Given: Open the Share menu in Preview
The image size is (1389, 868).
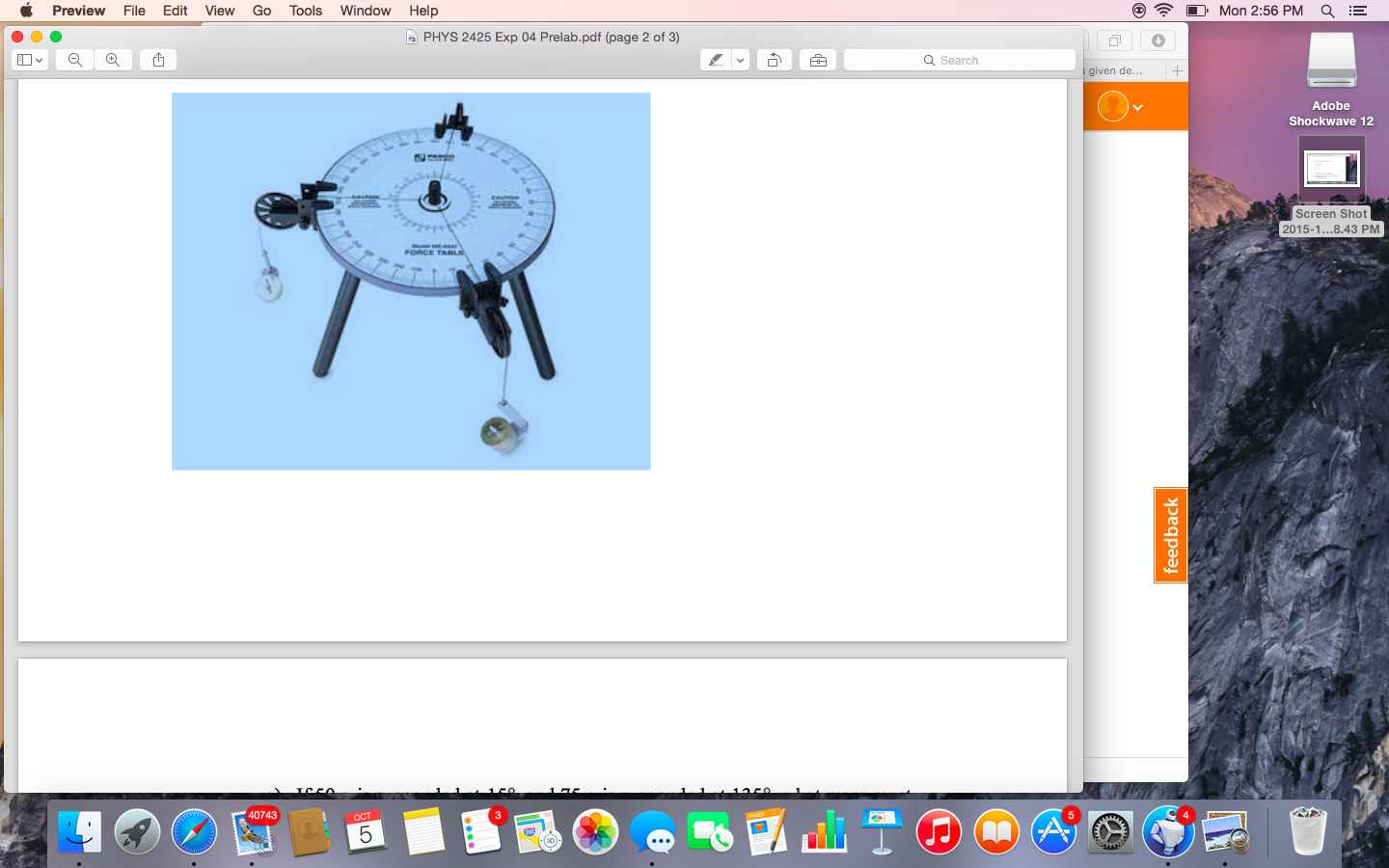Looking at the screenshot, I should click(x=157, y=59).
